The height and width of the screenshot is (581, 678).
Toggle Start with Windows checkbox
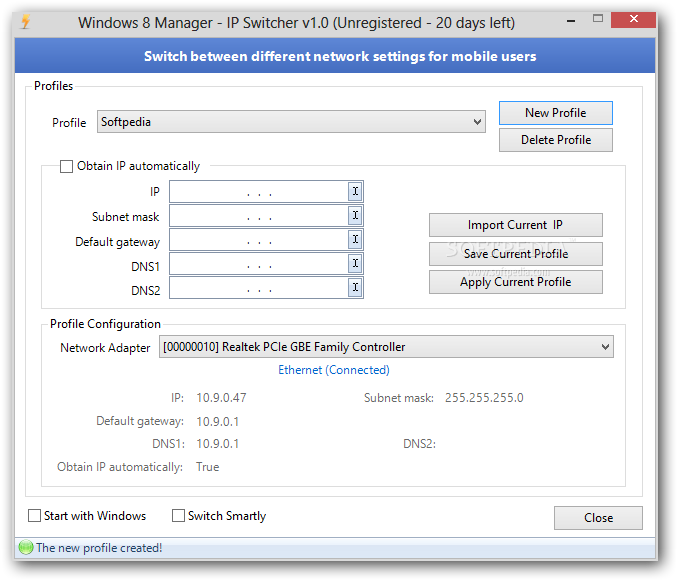click(34, 515)
